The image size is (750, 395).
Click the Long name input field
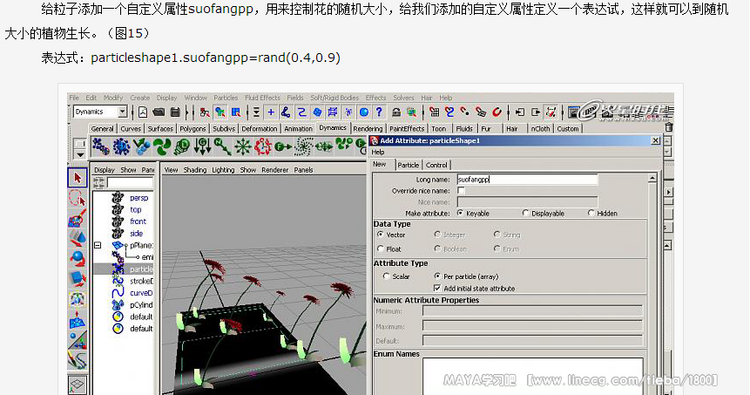(x=527, y=179)
